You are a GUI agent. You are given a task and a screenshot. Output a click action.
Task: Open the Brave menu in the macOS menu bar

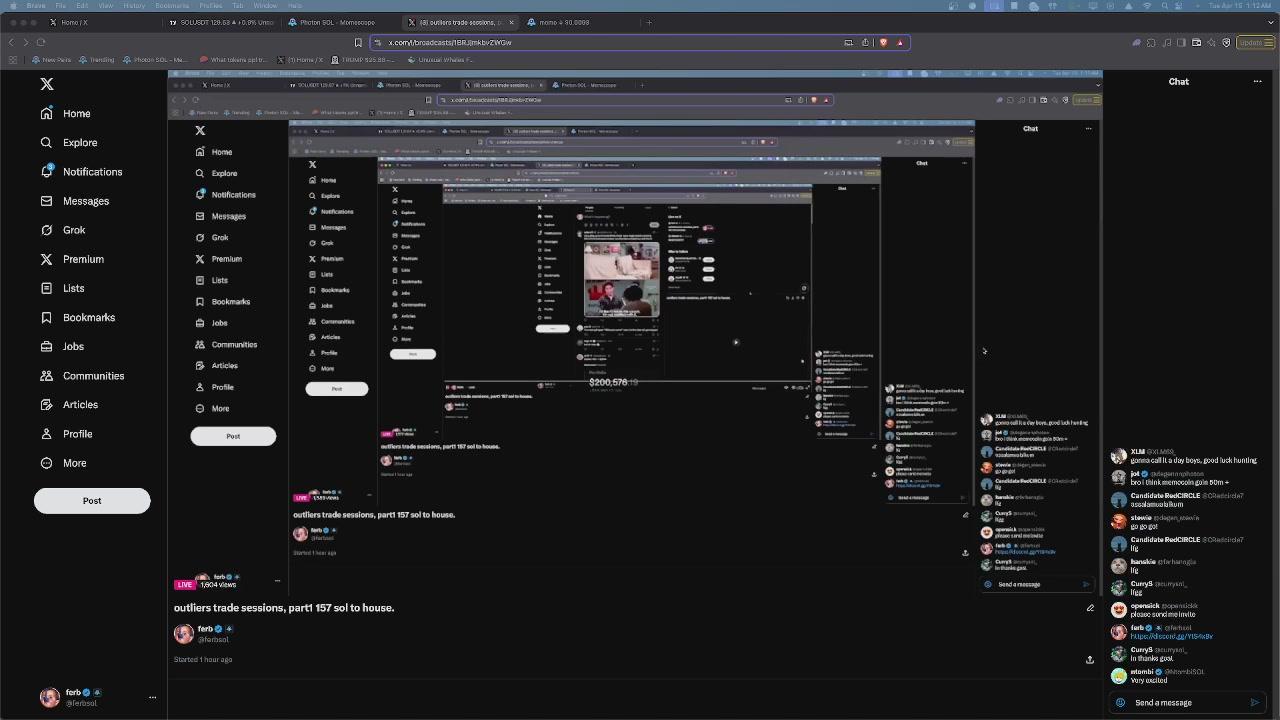point(36,5)
